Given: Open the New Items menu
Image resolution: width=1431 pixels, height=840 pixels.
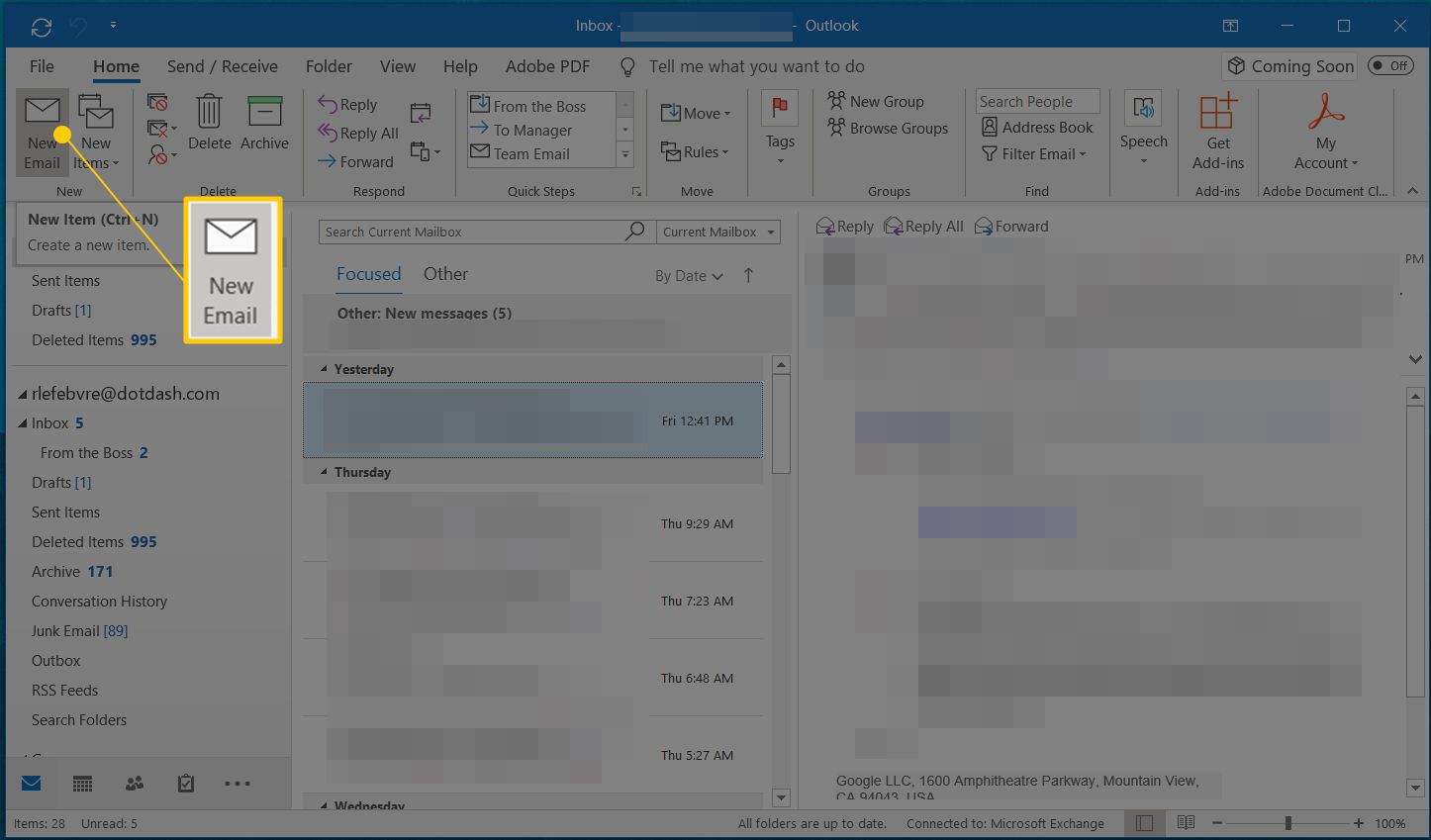Looking at the screenshot, I should 96,133.
